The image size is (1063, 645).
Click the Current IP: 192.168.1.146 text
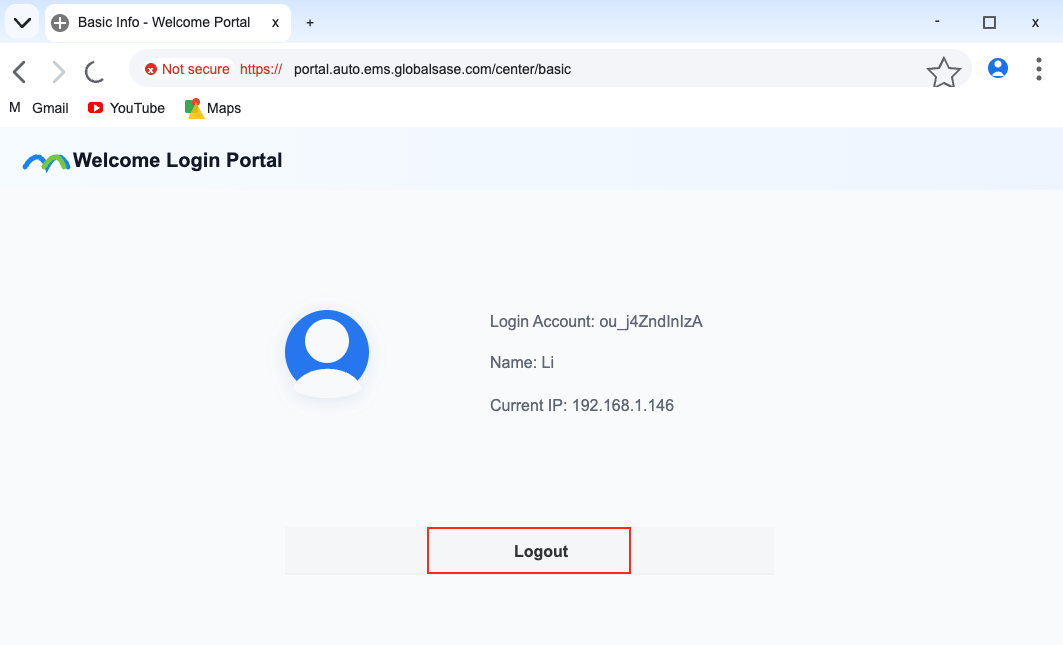582,406
